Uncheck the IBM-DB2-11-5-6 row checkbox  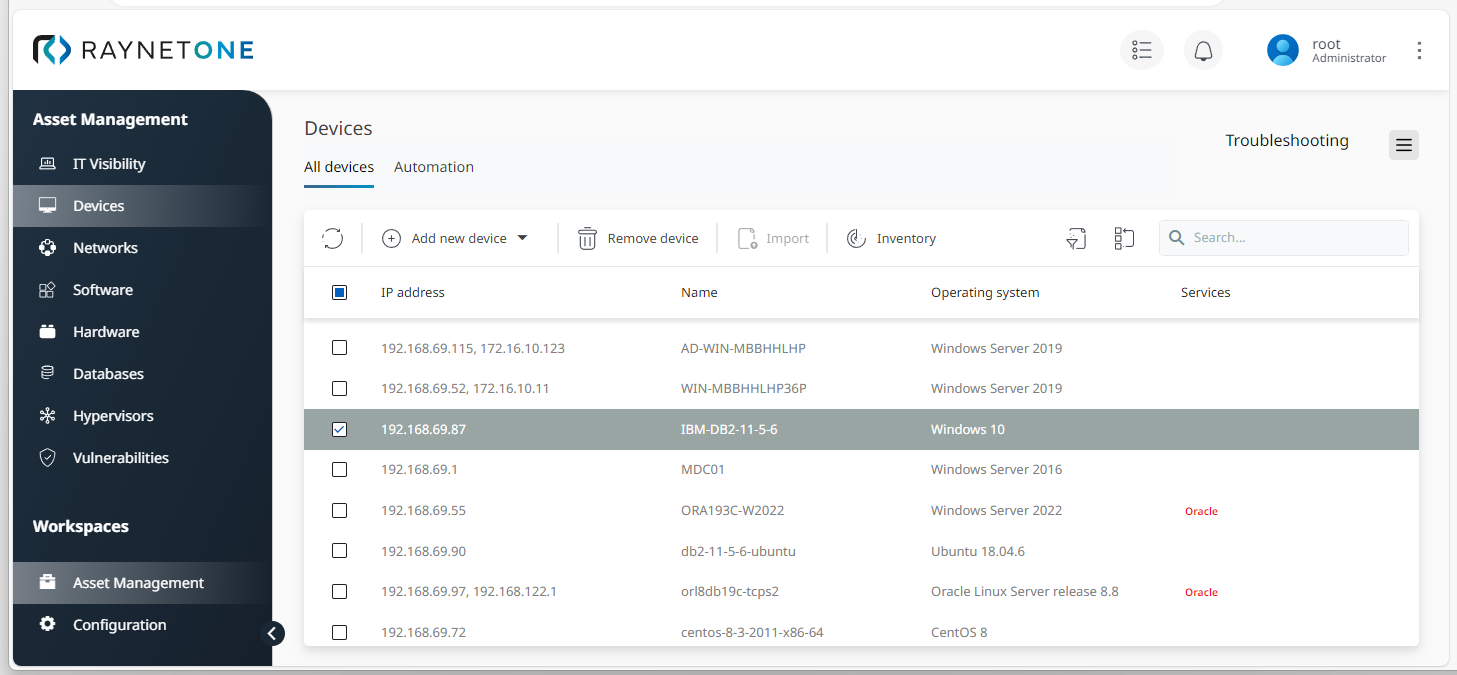tap(339, 429)
